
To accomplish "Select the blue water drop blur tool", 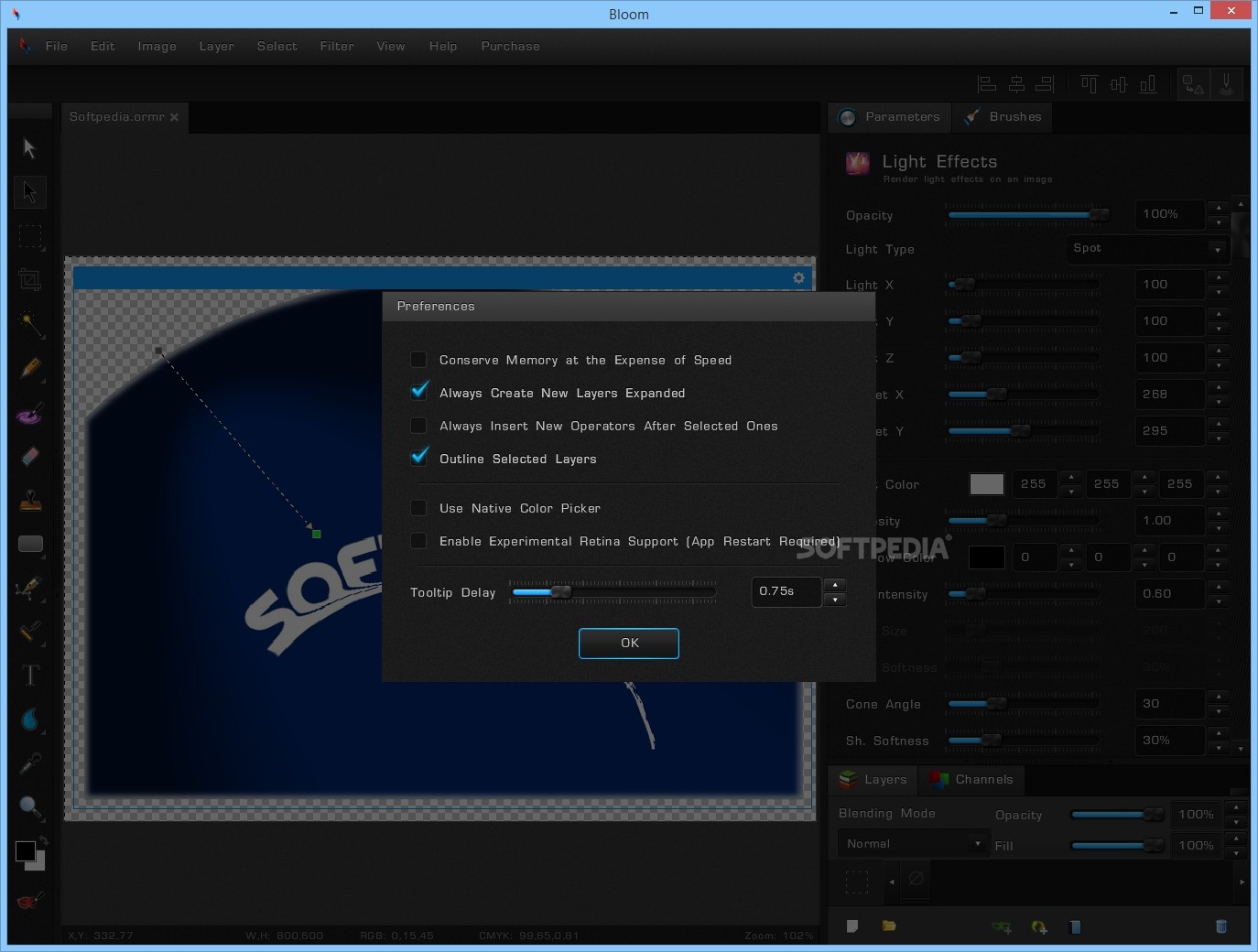I will [x=30, y=719].
